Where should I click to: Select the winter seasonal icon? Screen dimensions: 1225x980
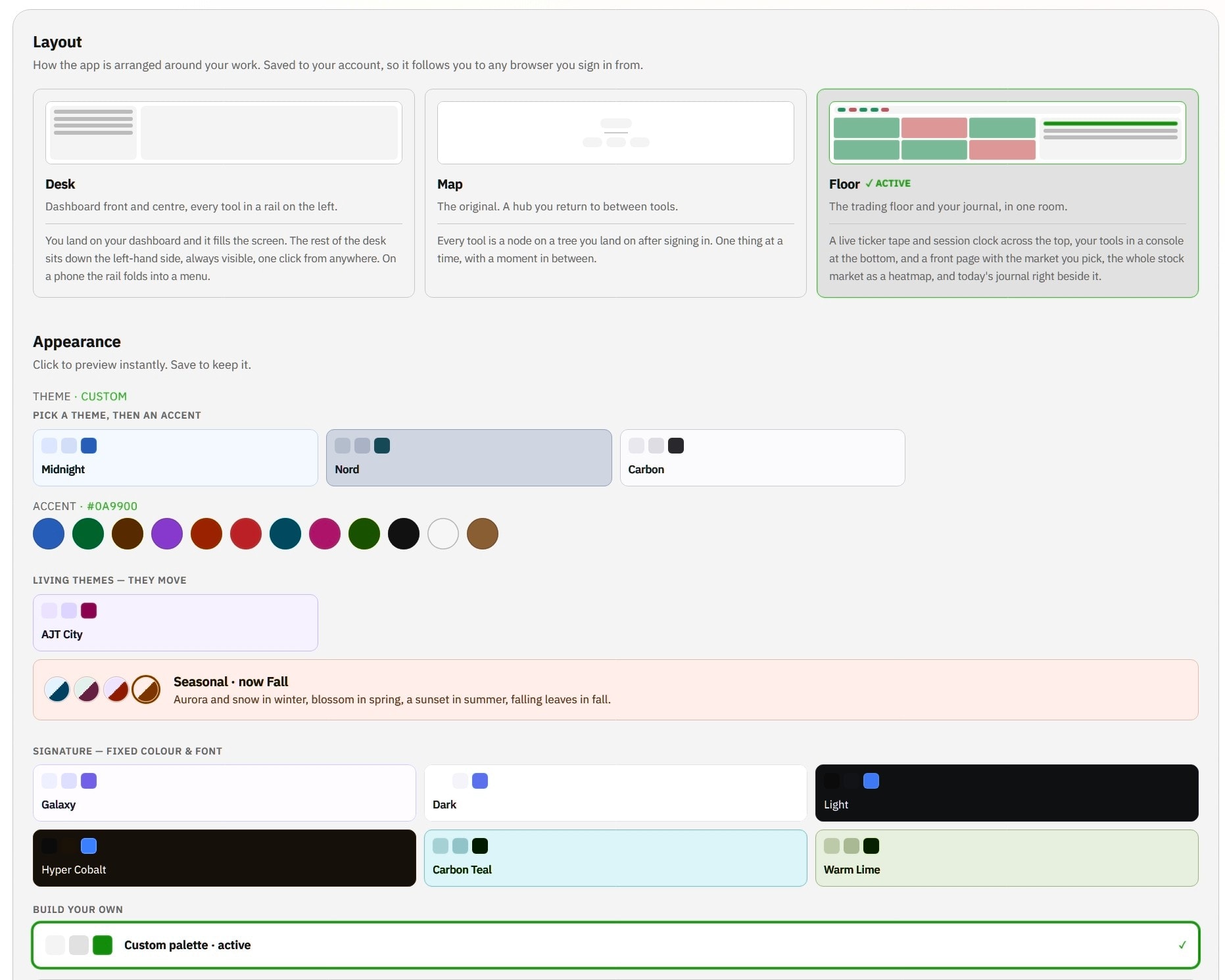tap(57, 689)
